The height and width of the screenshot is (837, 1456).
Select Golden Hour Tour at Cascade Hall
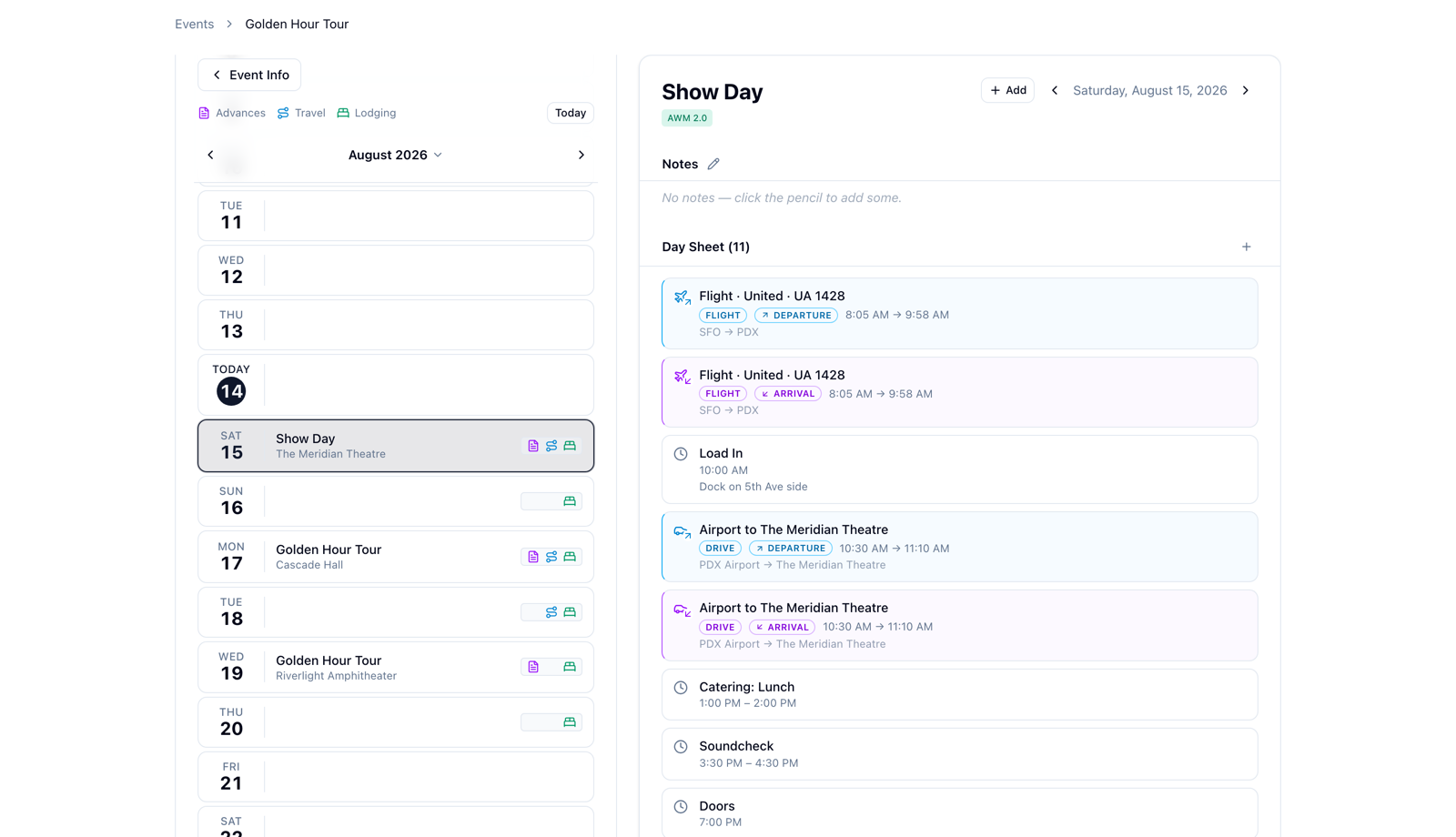[396, 557]
